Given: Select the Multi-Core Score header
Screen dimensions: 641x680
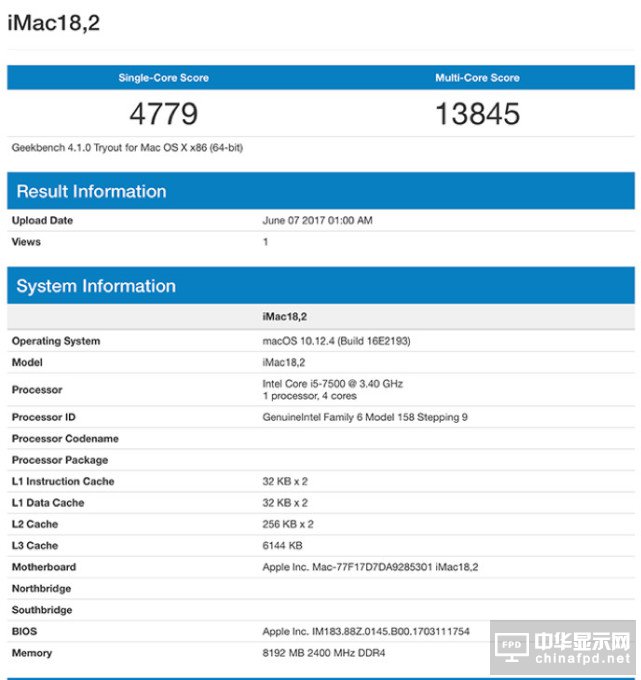Looking at the screenshot, I should pyautogui.click(x=477, y=78).
